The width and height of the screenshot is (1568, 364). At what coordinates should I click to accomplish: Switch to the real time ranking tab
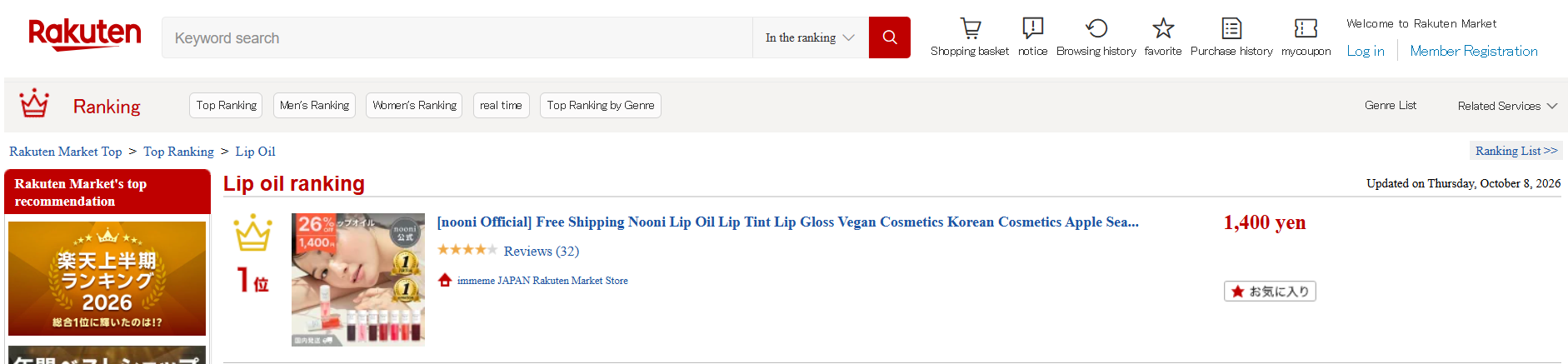[x=501, y=105]
